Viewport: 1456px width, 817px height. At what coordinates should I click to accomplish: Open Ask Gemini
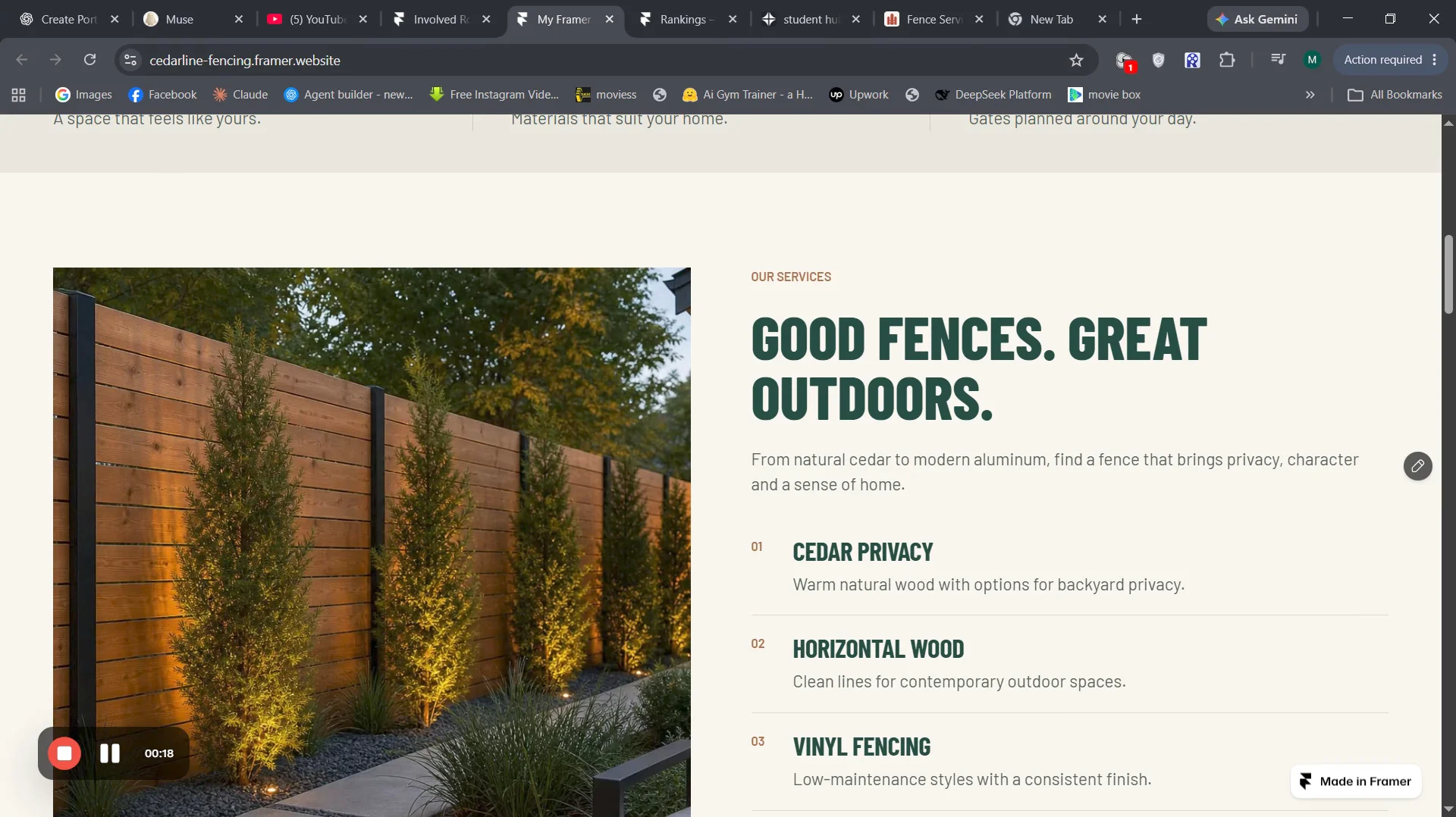coord(1257,19)
